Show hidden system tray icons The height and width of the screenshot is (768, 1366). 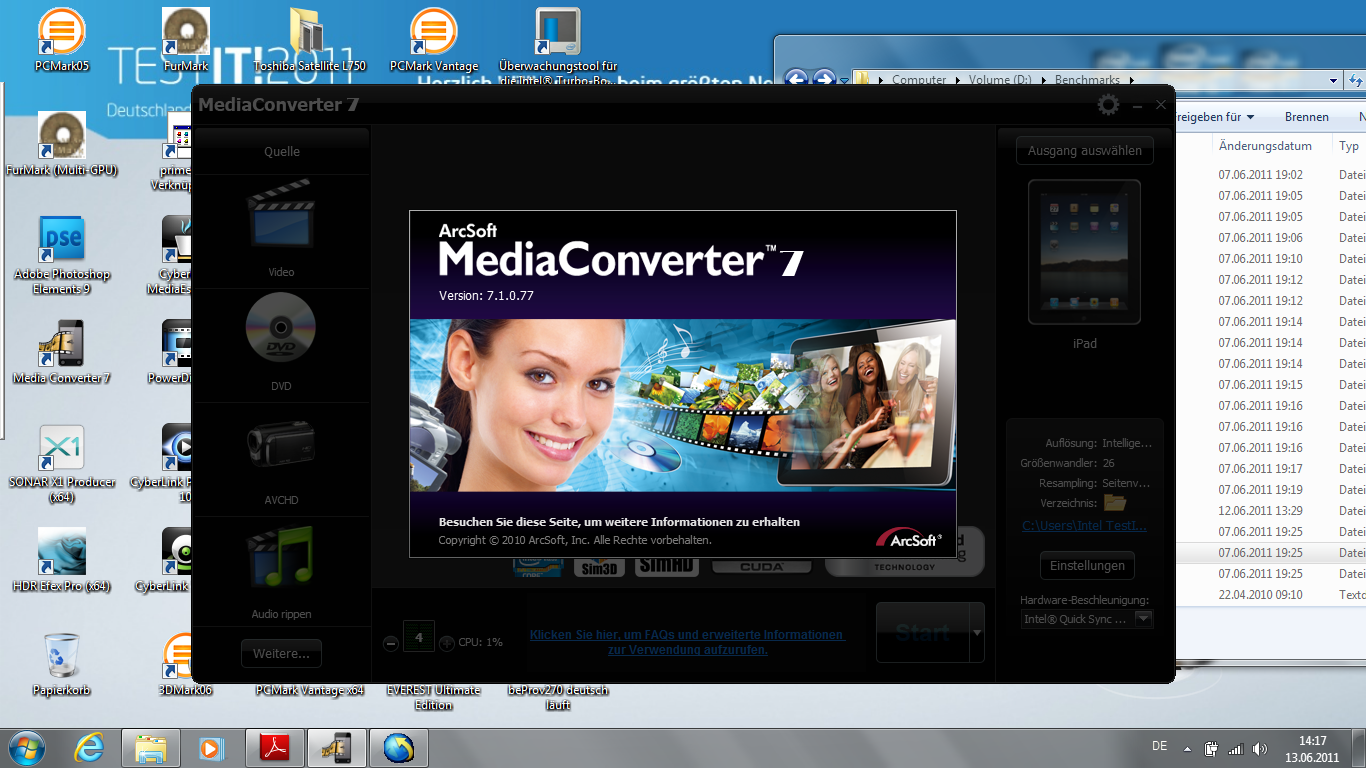point(1187,748)
